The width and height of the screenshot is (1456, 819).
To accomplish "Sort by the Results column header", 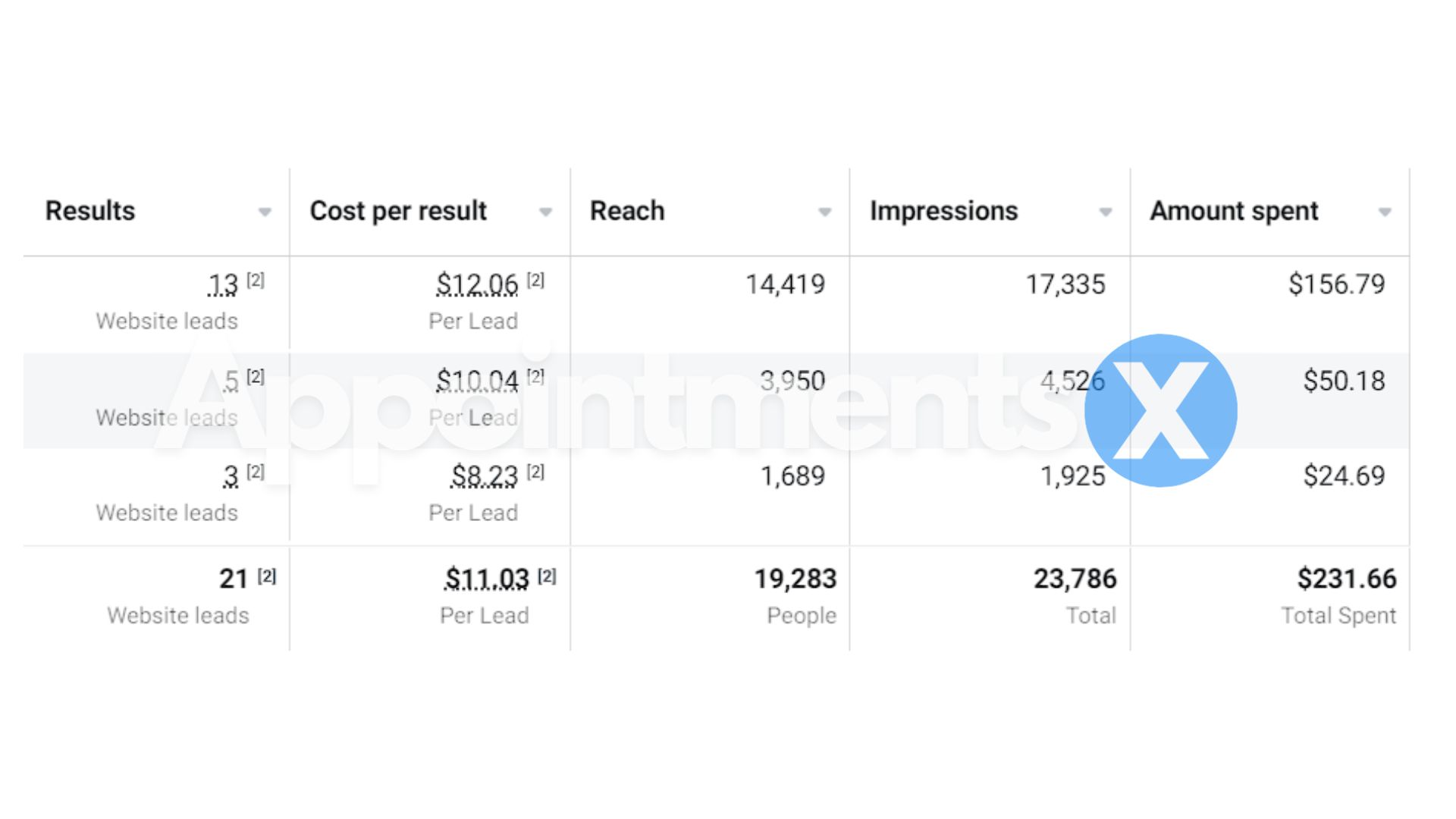I will click(90, 211).
